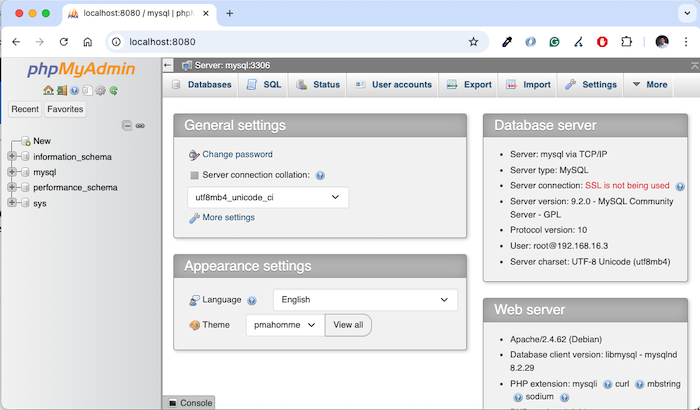Viewport: 700px width, 410px height.
Task: Click the browser address bar
Action: [295, 42]
